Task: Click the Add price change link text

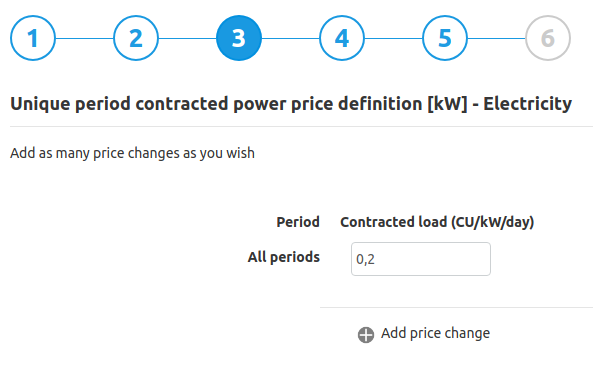Action: pos(435,333)
